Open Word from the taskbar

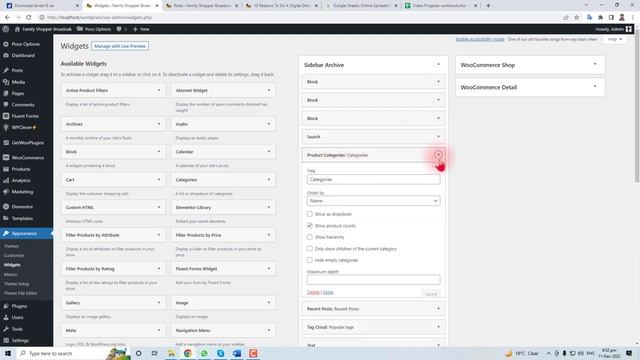237,353
